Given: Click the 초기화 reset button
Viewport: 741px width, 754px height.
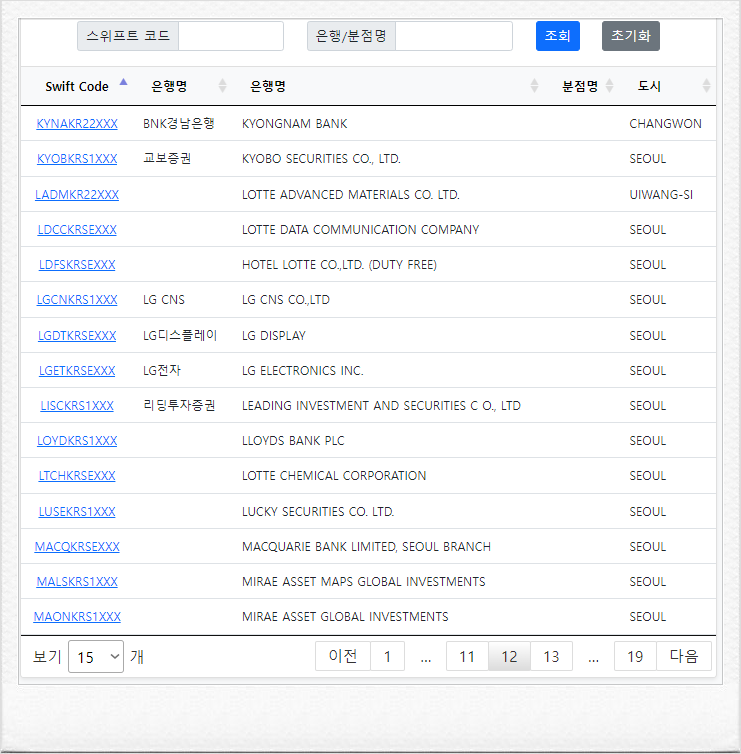Looking at the screenshot, I should [x=630, y=36].
